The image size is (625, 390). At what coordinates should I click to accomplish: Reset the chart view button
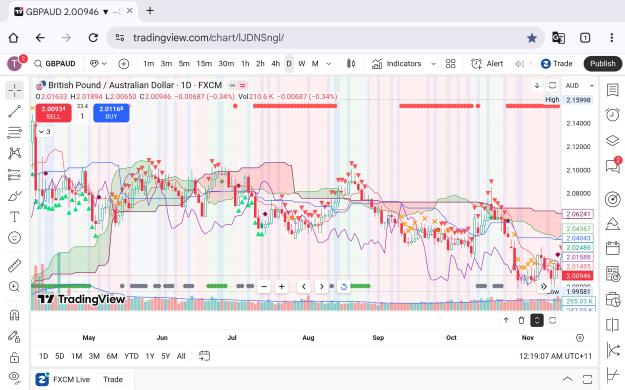click(x=344, y=286)
